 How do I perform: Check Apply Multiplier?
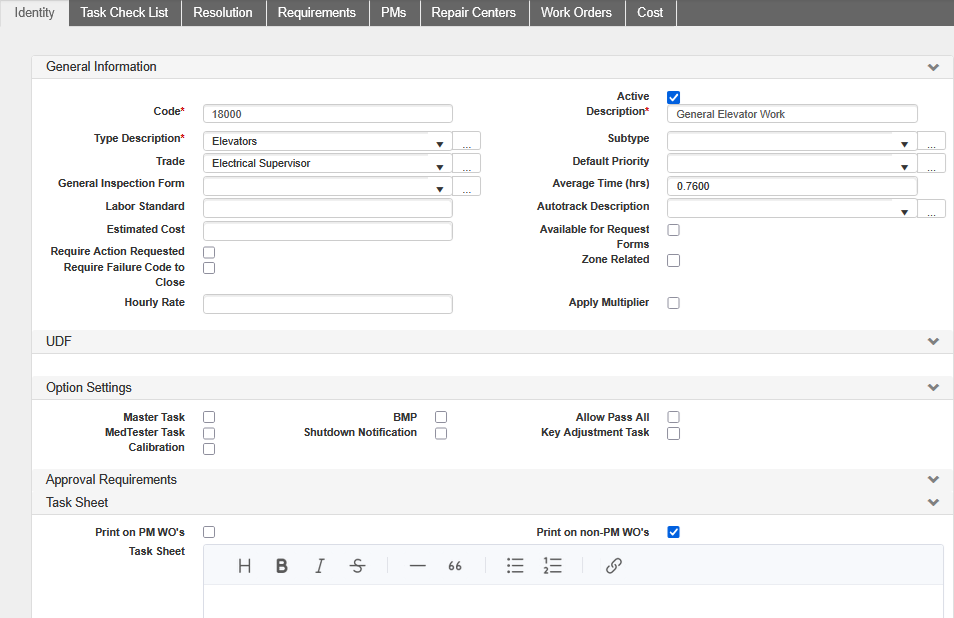(674, 303)
